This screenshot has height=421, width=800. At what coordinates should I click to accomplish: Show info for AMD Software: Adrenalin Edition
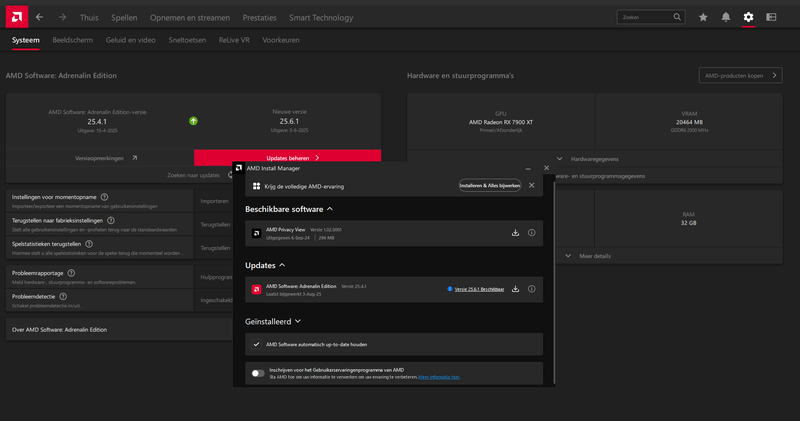tap(531, 289)
